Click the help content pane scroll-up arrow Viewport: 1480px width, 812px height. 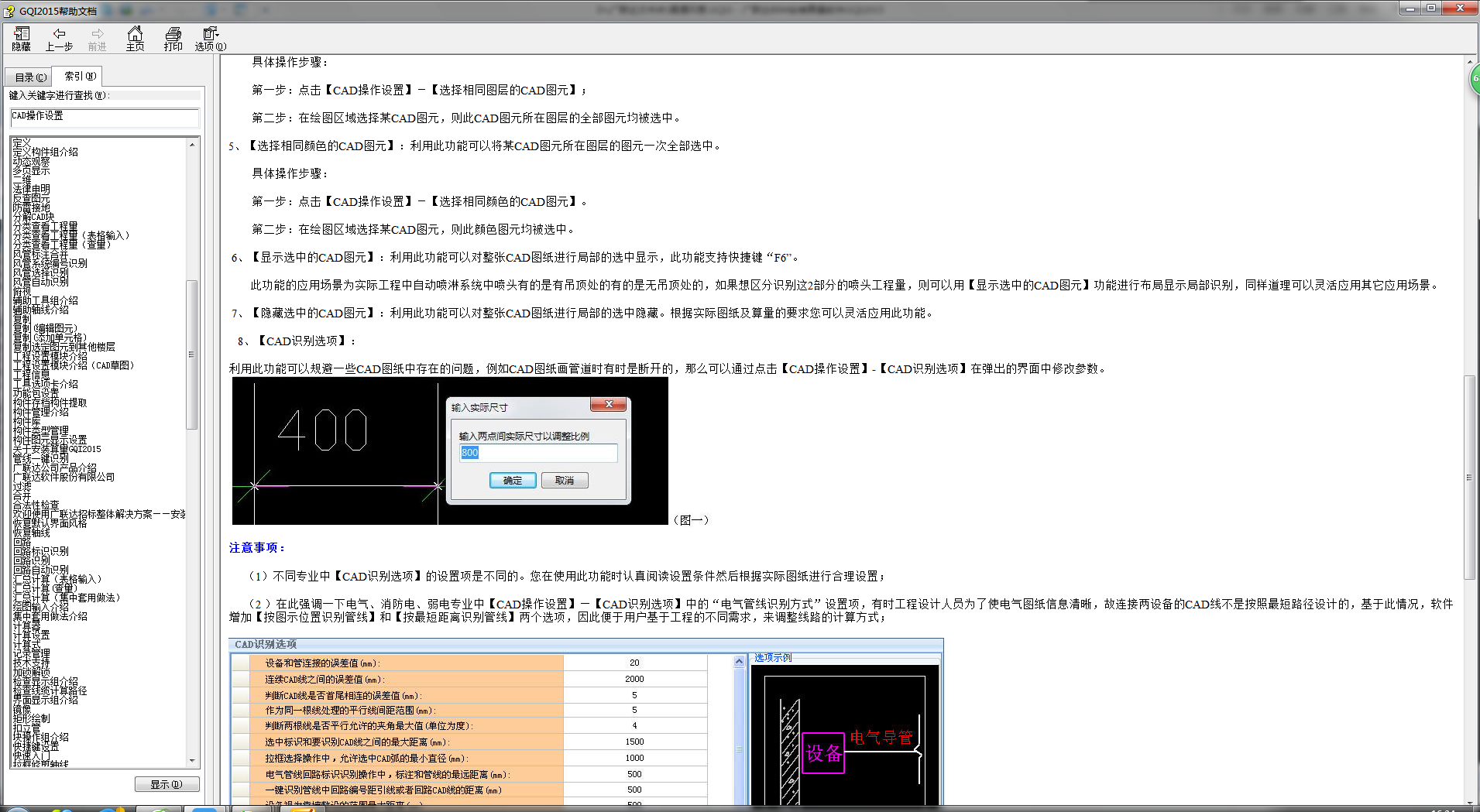coord(1469,61)
